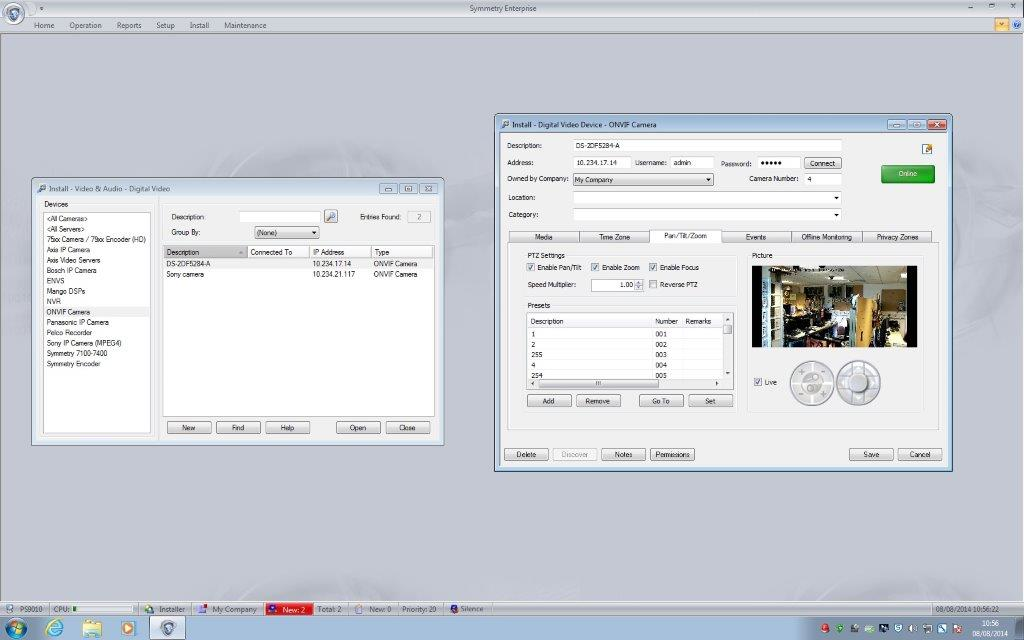Expand the Location dropdown
Image resolution: width=1024 pixels, height=640 pixels.
(x=834, y=197)
